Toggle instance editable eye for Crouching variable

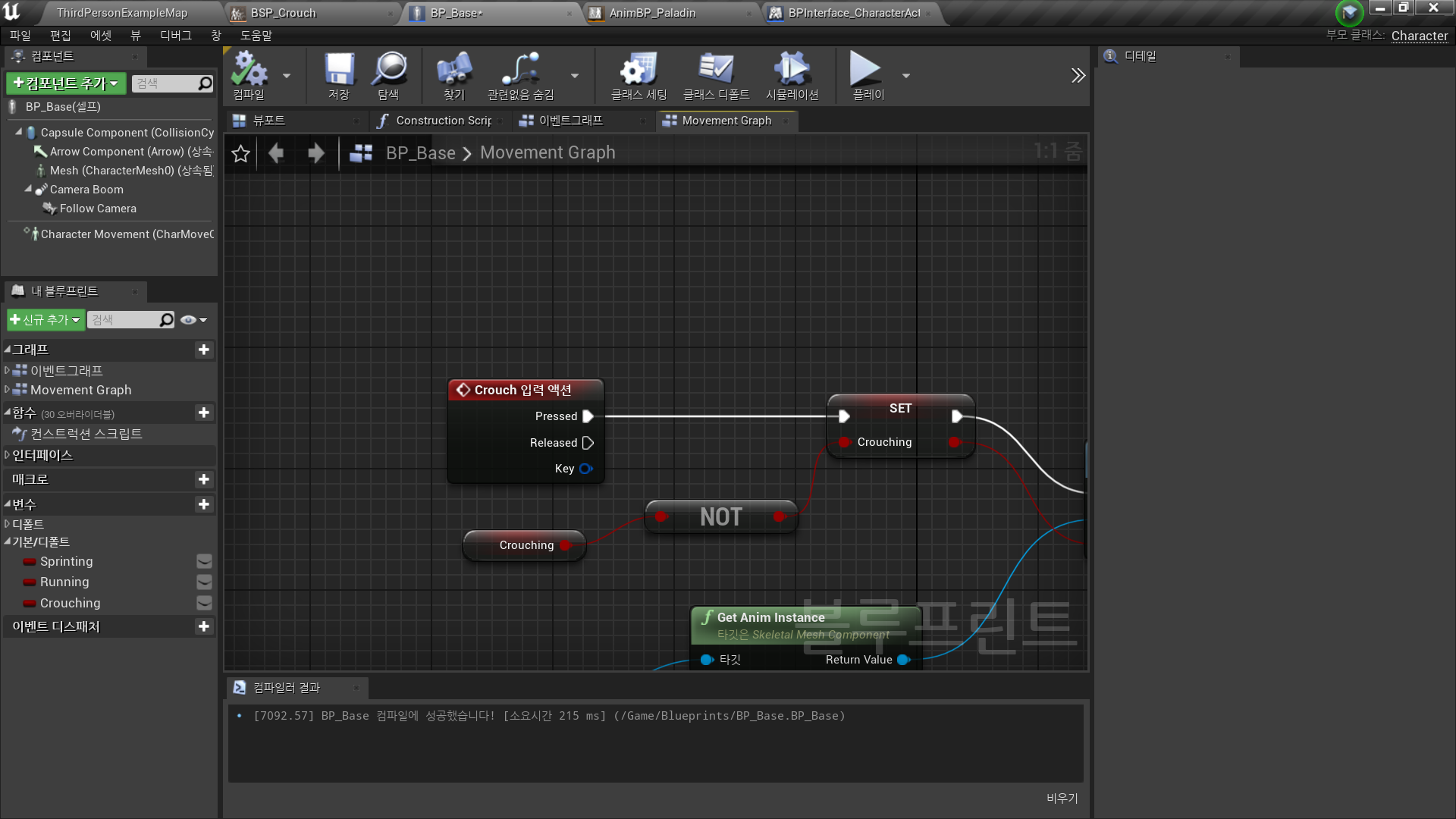[203, 603]
